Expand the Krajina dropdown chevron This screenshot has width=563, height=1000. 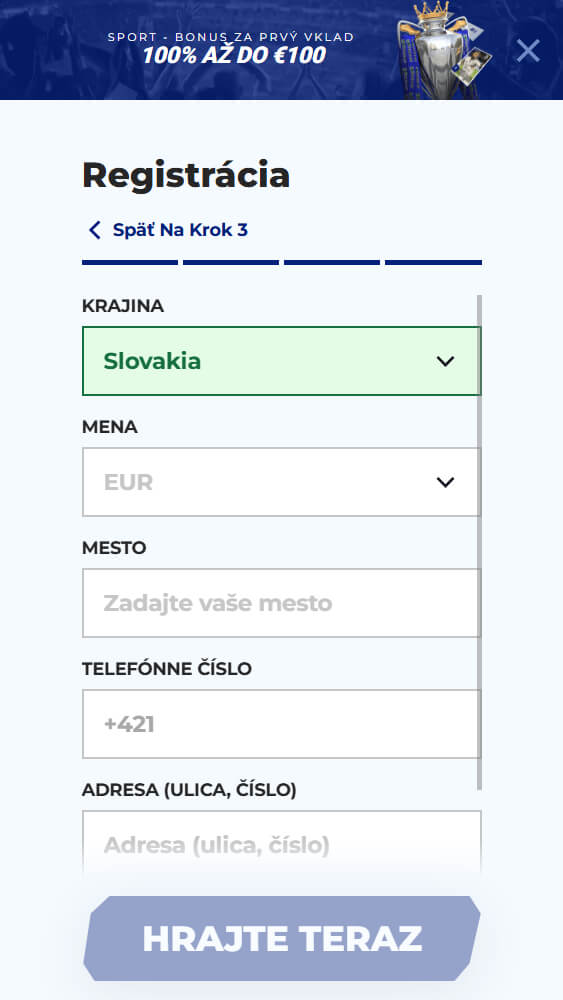point(445,361)
